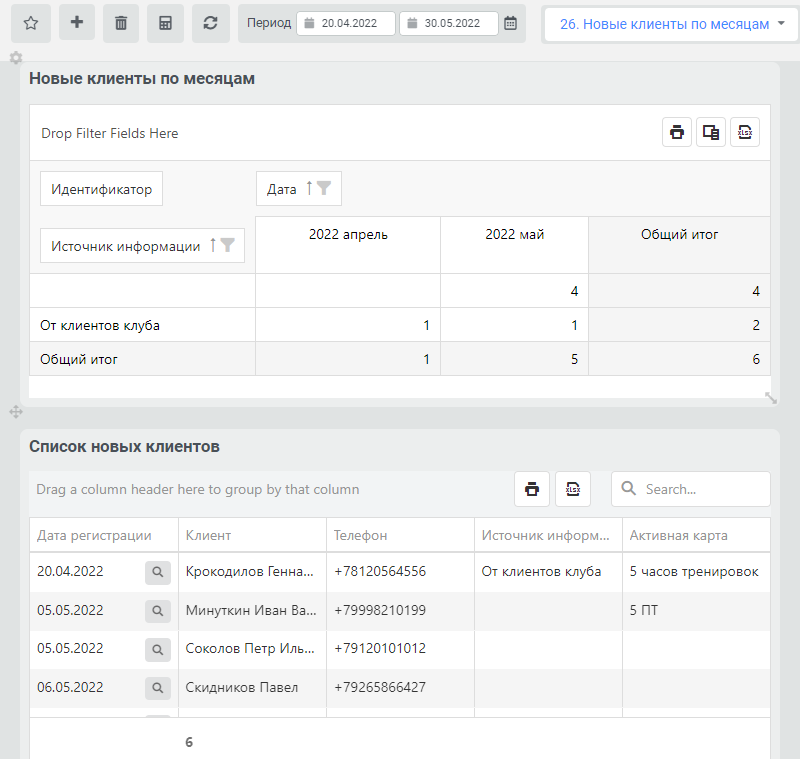Click the calculator icon in toolbar
This screenshot has height=759, width=800.
[x=165, y=23]
